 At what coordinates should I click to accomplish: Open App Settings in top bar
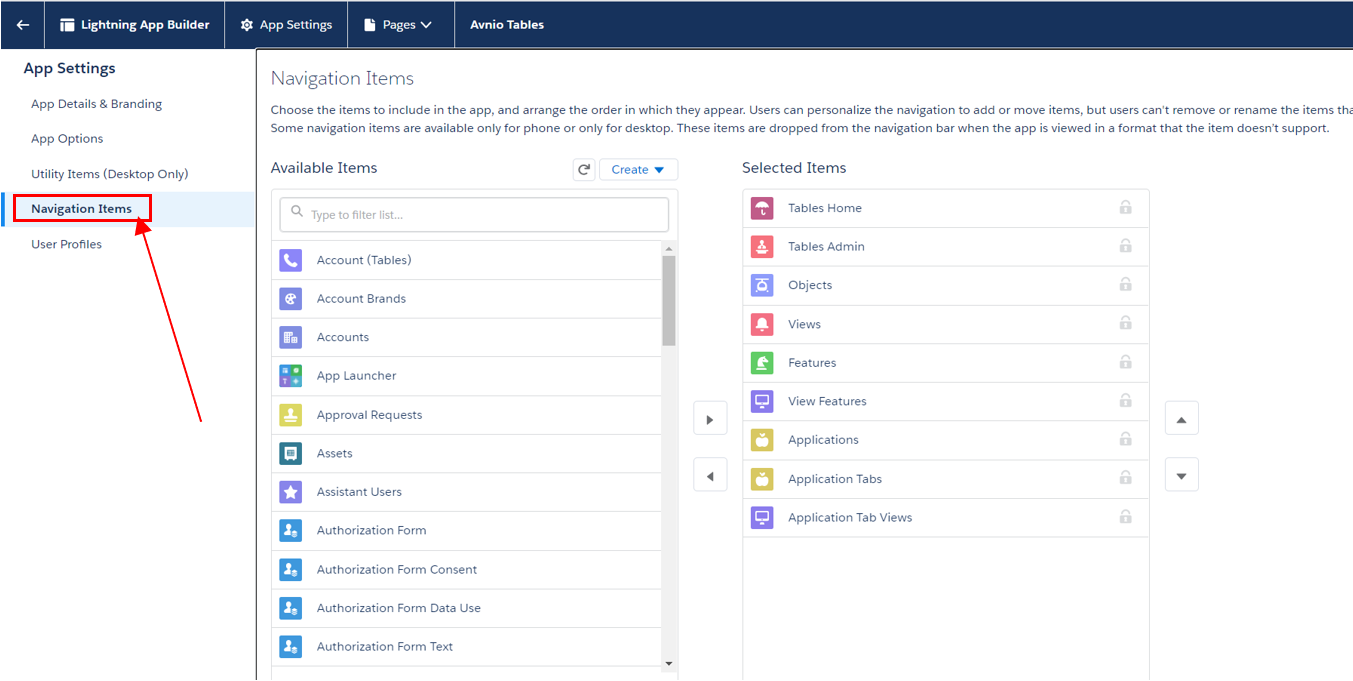tap(286, 25)
